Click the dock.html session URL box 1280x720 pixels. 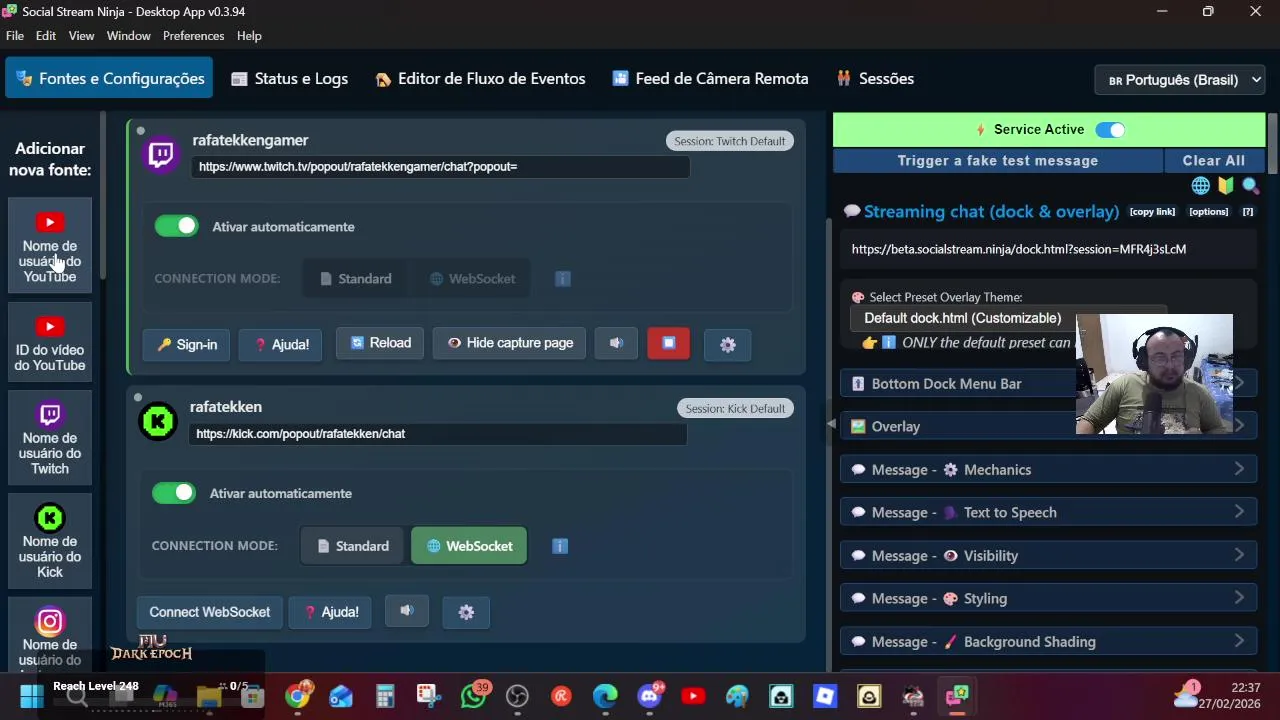pos(1048,249)
